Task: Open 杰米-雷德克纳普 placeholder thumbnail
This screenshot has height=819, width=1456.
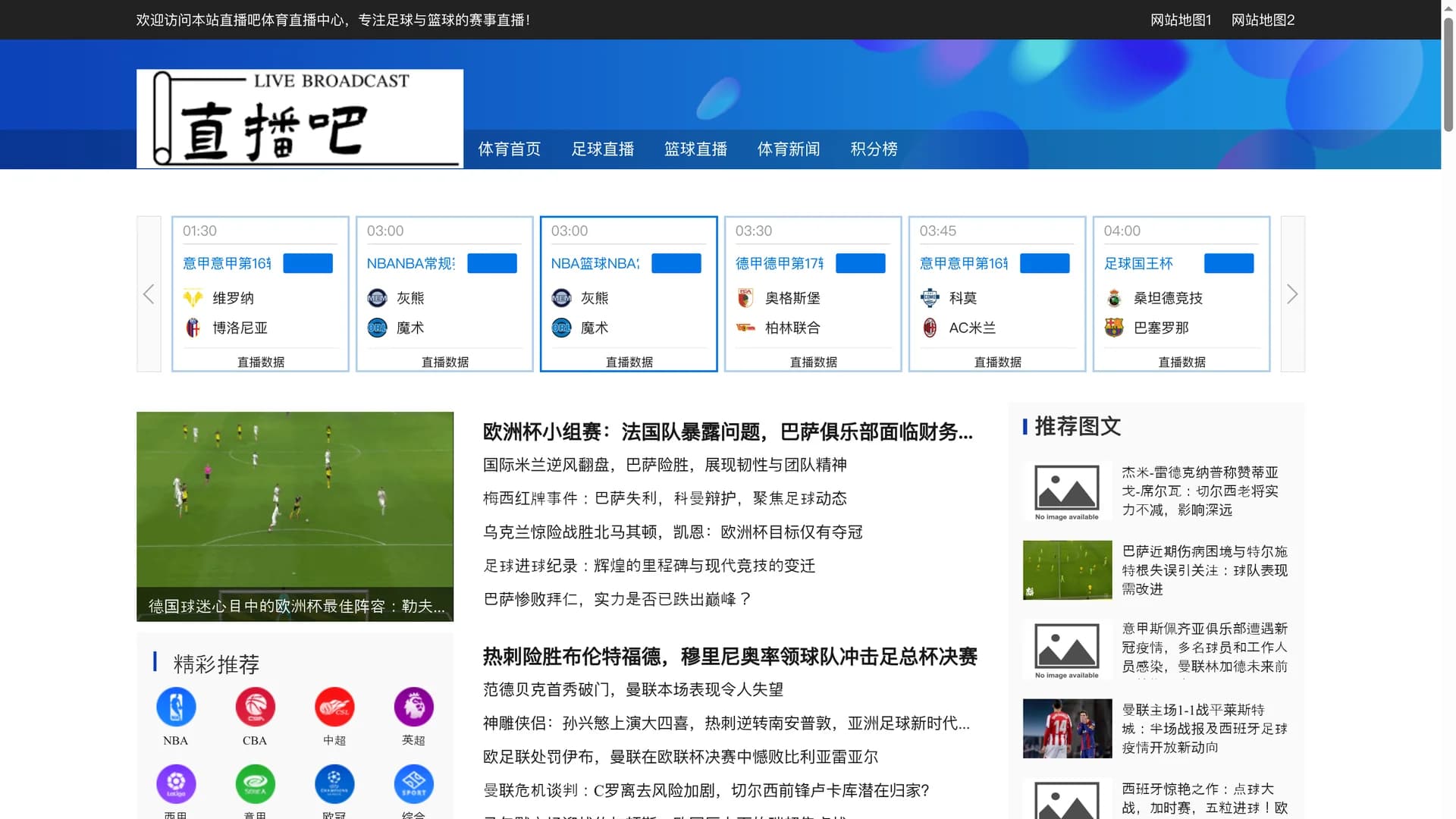Action: click(x=1067, y=491)
